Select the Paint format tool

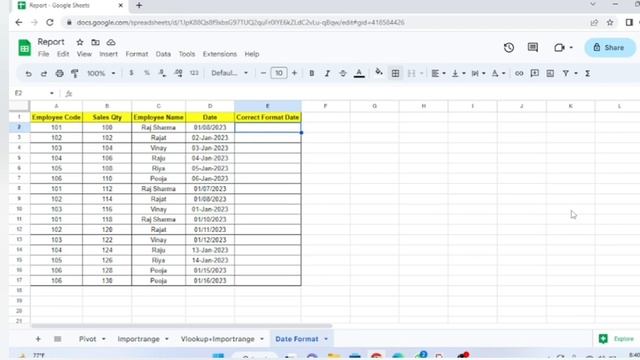[75, 73]
